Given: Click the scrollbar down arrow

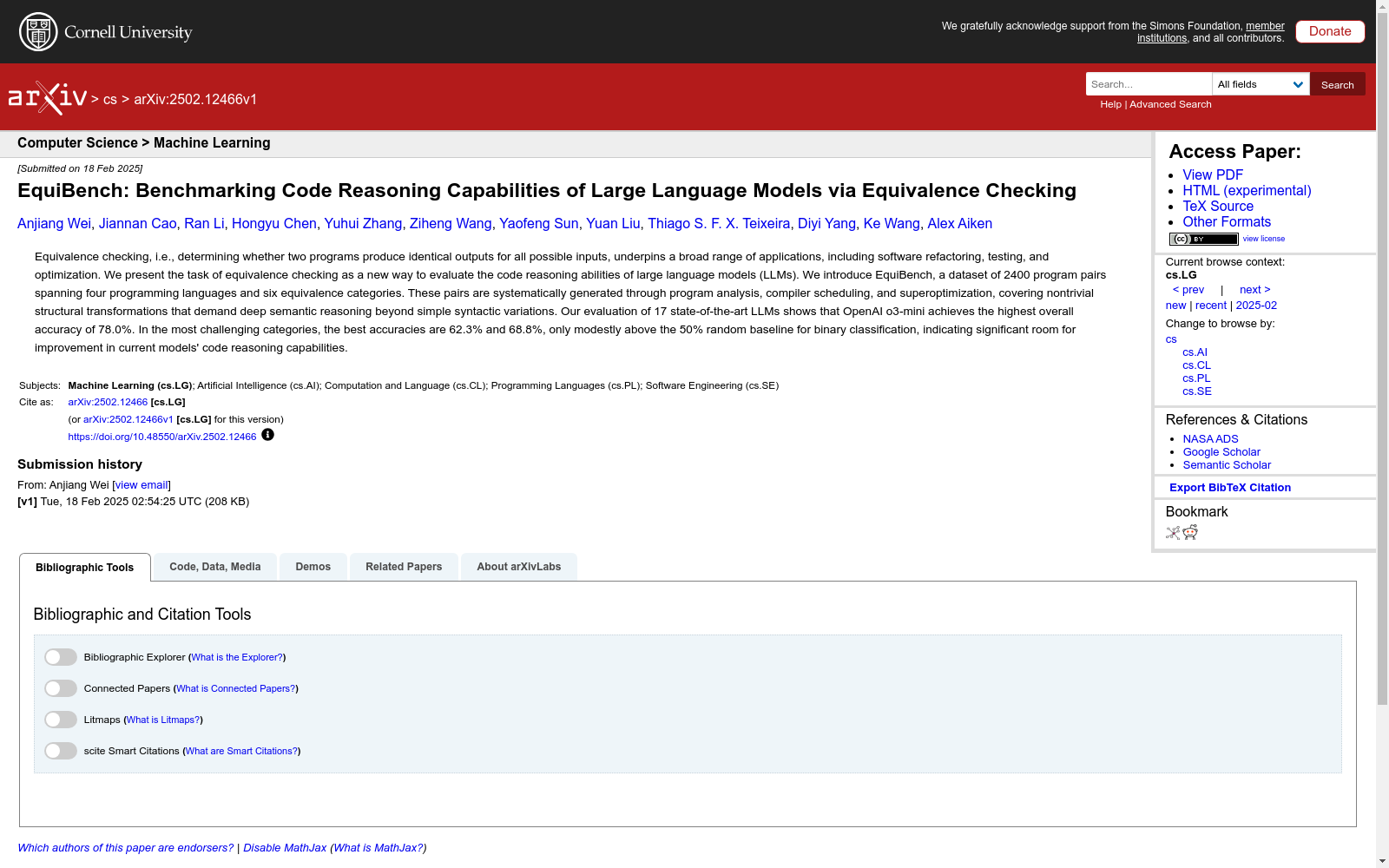Looking at the screenshot, I should coord(1382,861).
